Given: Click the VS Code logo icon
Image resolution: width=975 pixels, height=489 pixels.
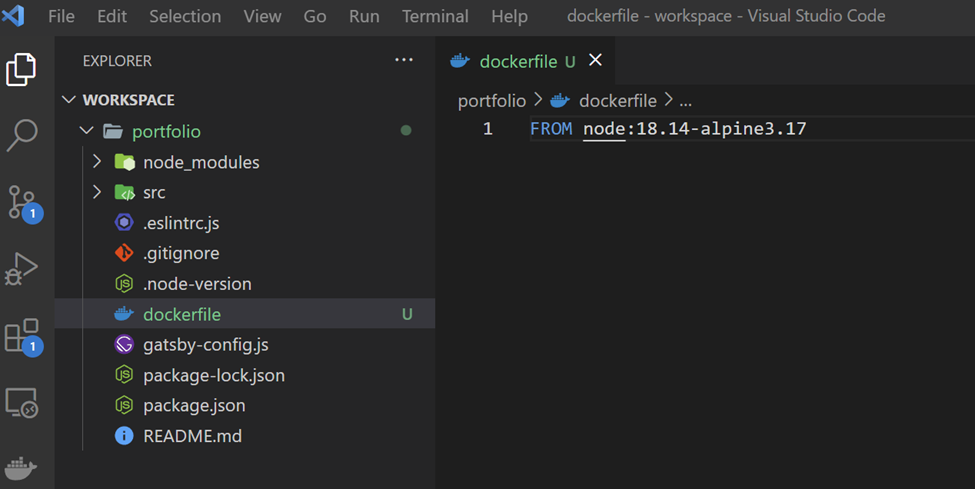Looking at the screenshot, I should pyautogui.click(x=13, y=15).
